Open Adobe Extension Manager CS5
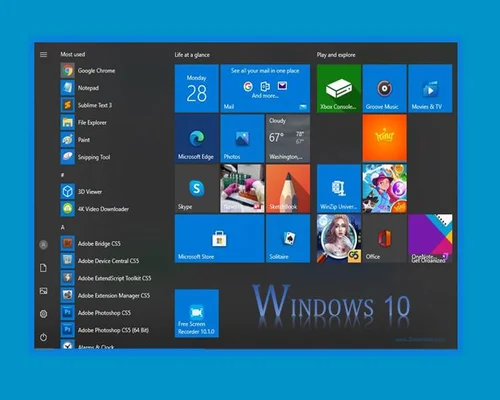 pos(106,296)
